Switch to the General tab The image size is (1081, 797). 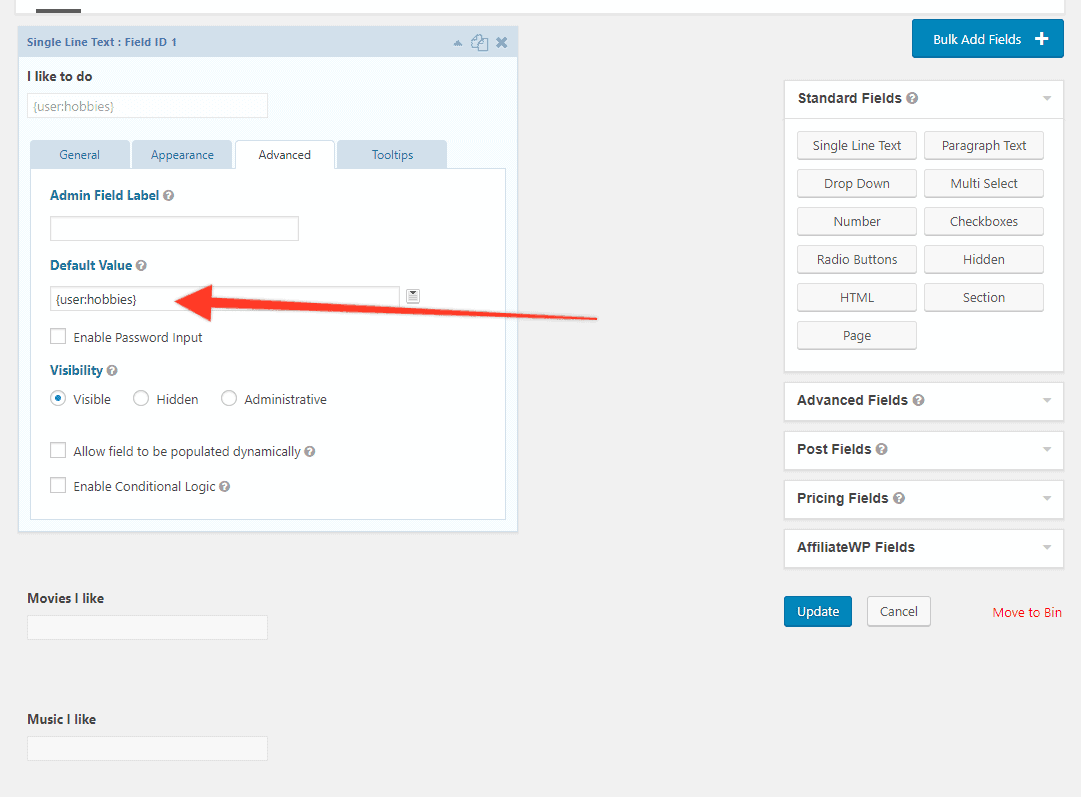[x=79, y=155]
